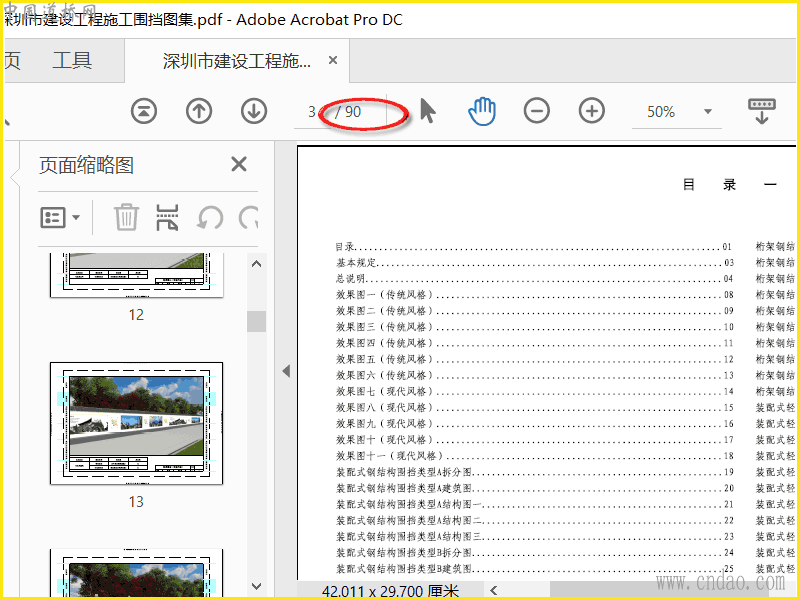Select page 12 thumbnail
Image resolution: width=800 pixels, height=600 pixels.
(x=136, y=276)
